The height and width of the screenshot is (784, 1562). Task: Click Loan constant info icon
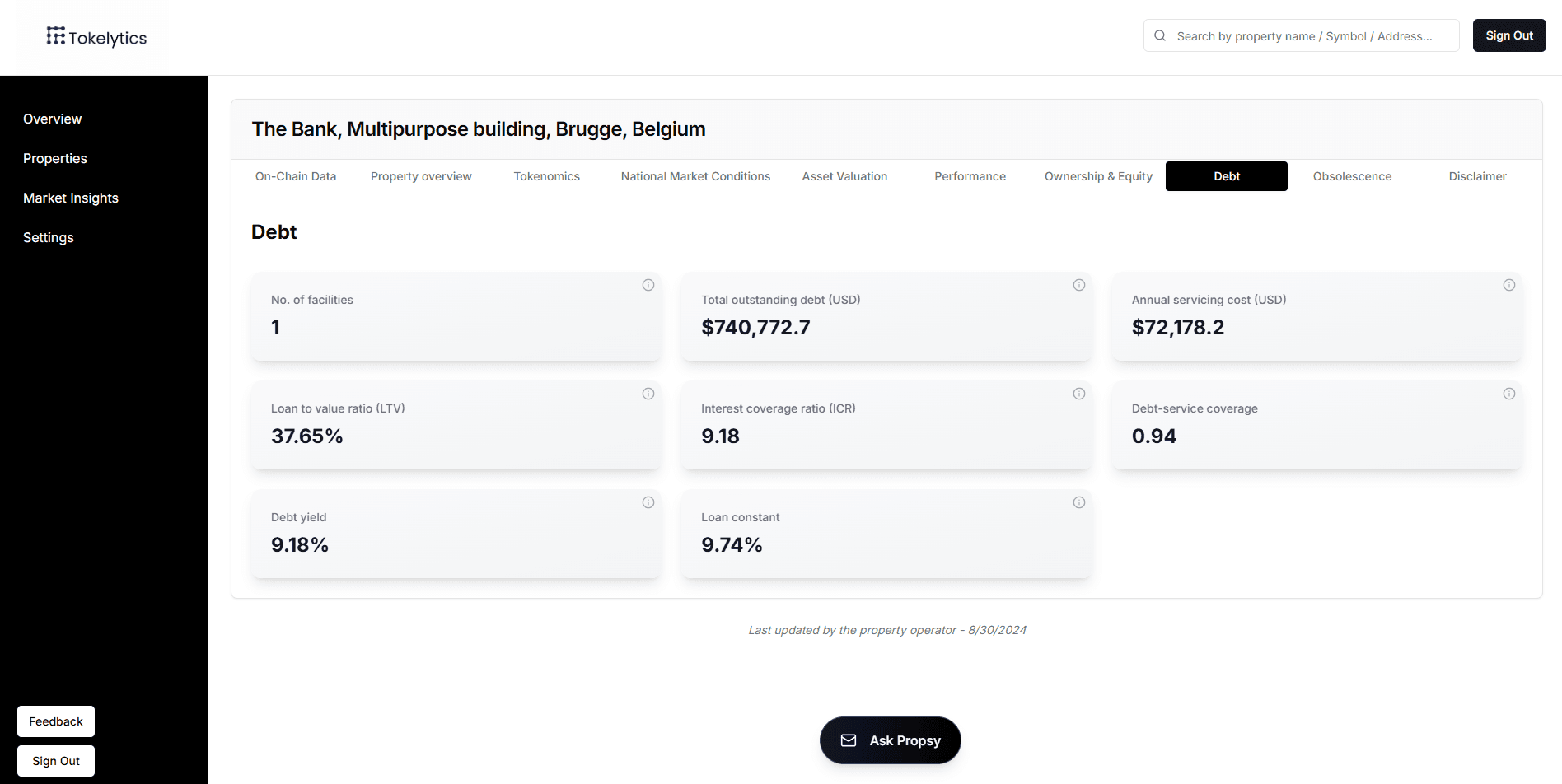[x=1079, y=502]
